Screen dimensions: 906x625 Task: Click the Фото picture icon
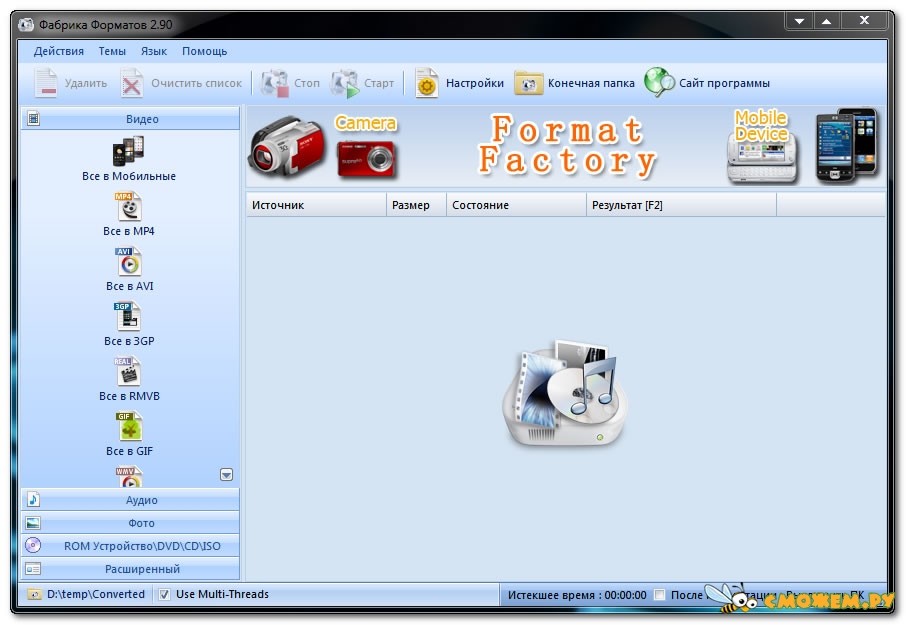coord(34,523)
